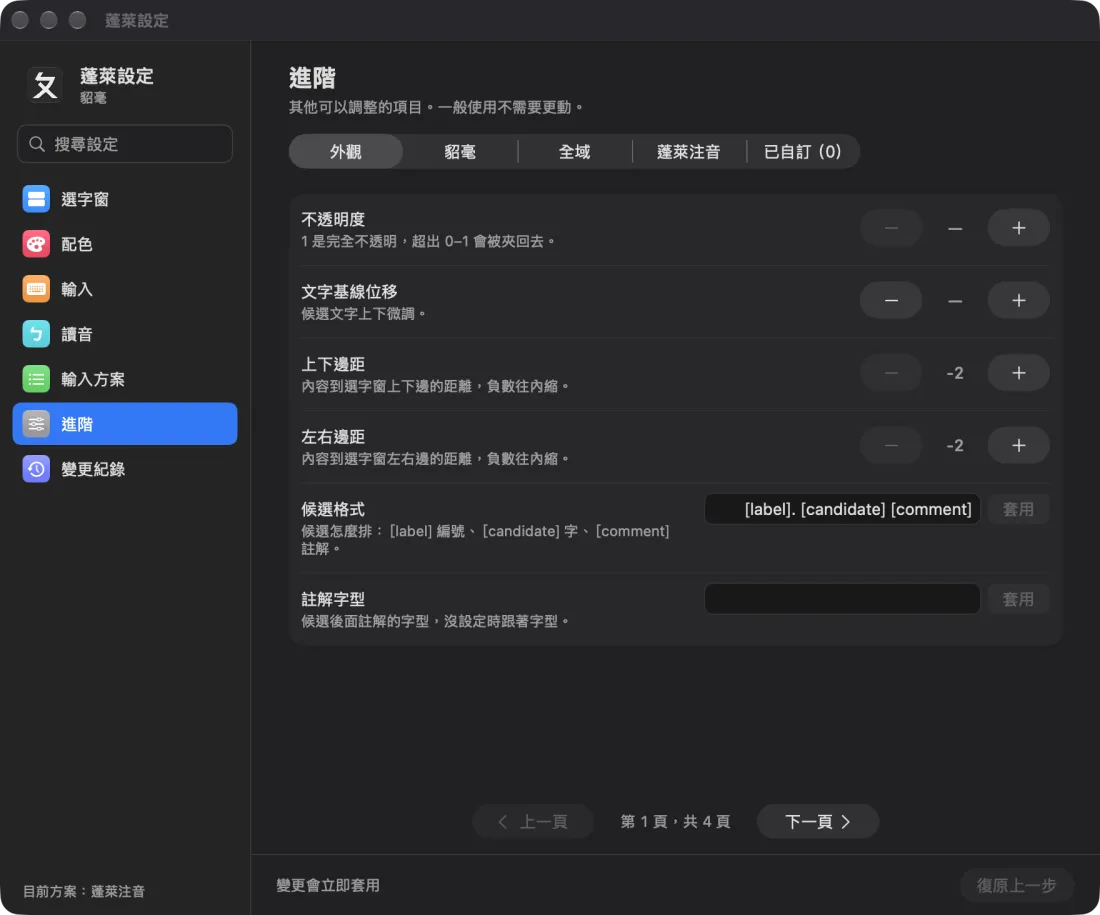
Task: Go to previous page with 上一頁
Action: coord(533,821)
